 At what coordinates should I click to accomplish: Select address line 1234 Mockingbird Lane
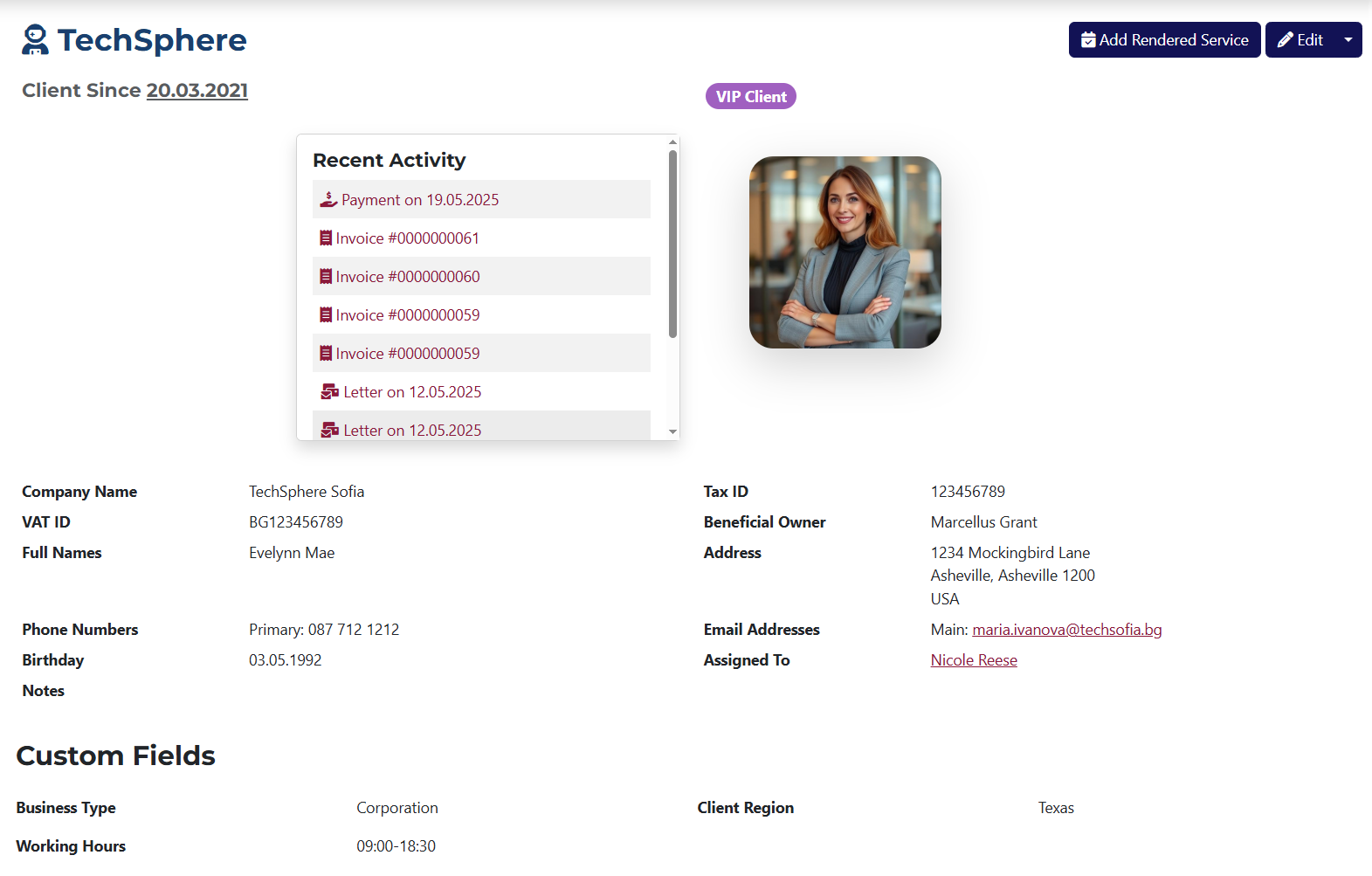(1010, 553)
